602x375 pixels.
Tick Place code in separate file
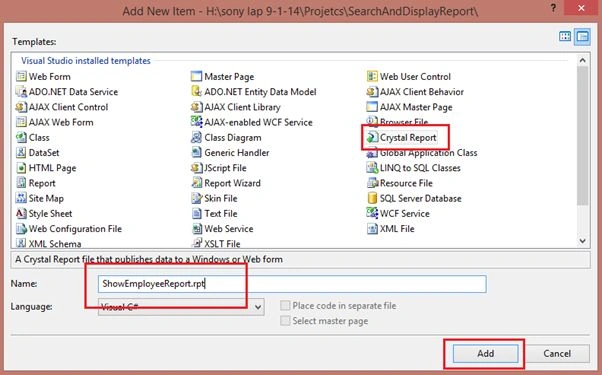click(285, 306)
